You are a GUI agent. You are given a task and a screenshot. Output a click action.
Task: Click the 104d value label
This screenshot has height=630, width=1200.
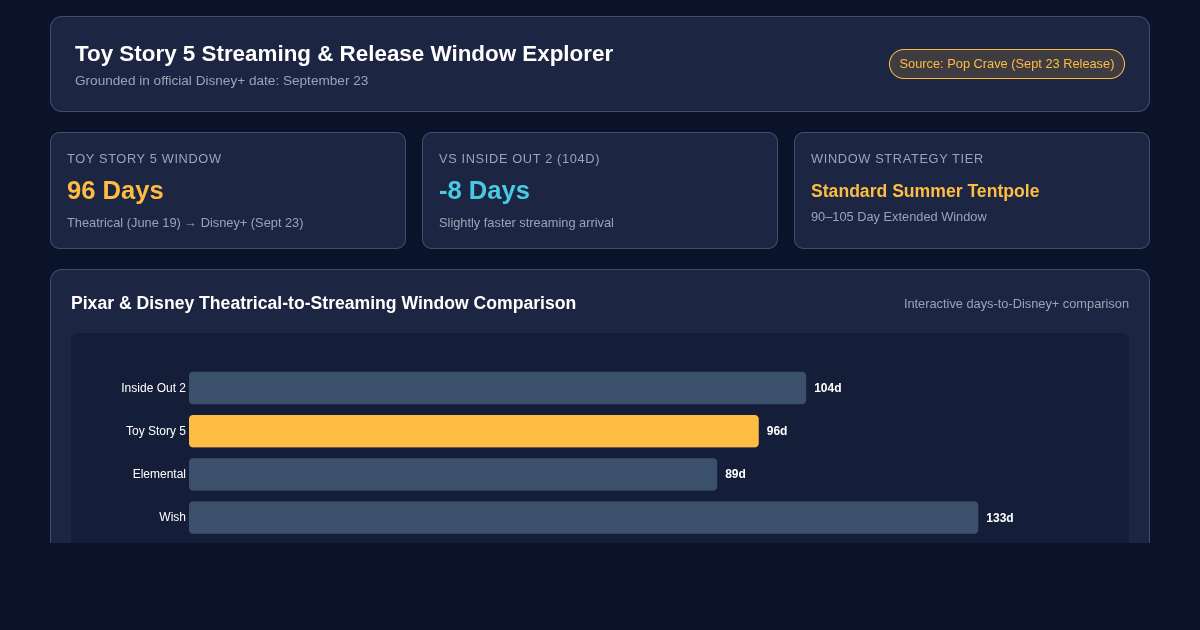tap(828, 388)
